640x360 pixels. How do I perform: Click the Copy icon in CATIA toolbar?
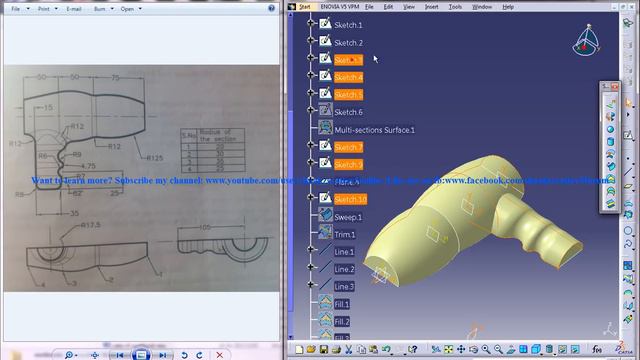[x=361, y=349]
